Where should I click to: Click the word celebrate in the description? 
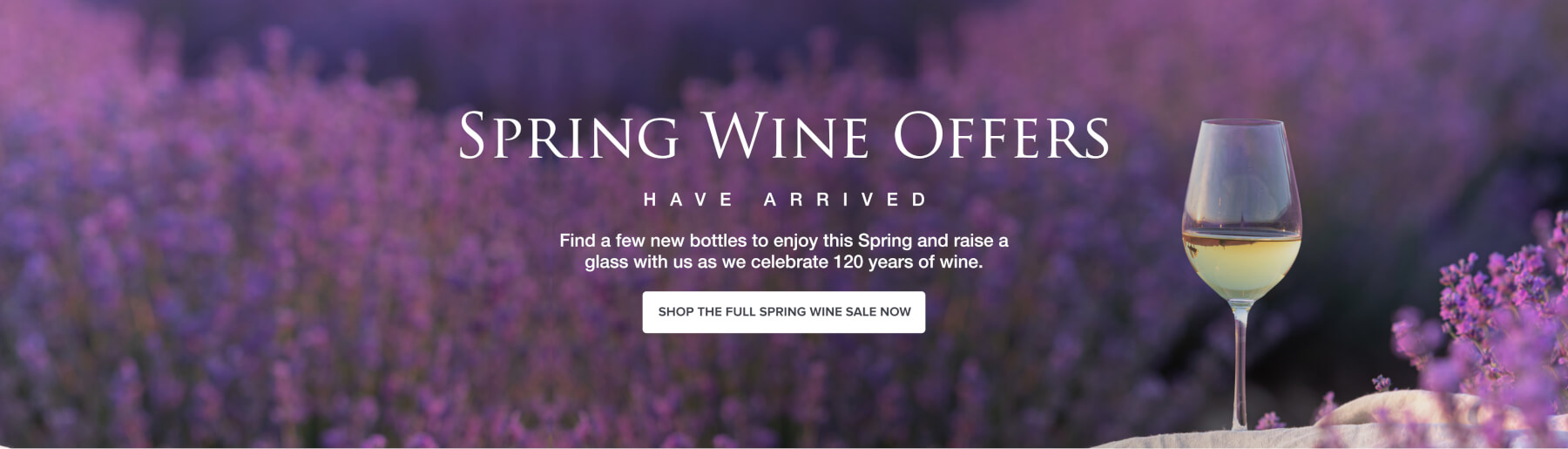pos(789,262)
